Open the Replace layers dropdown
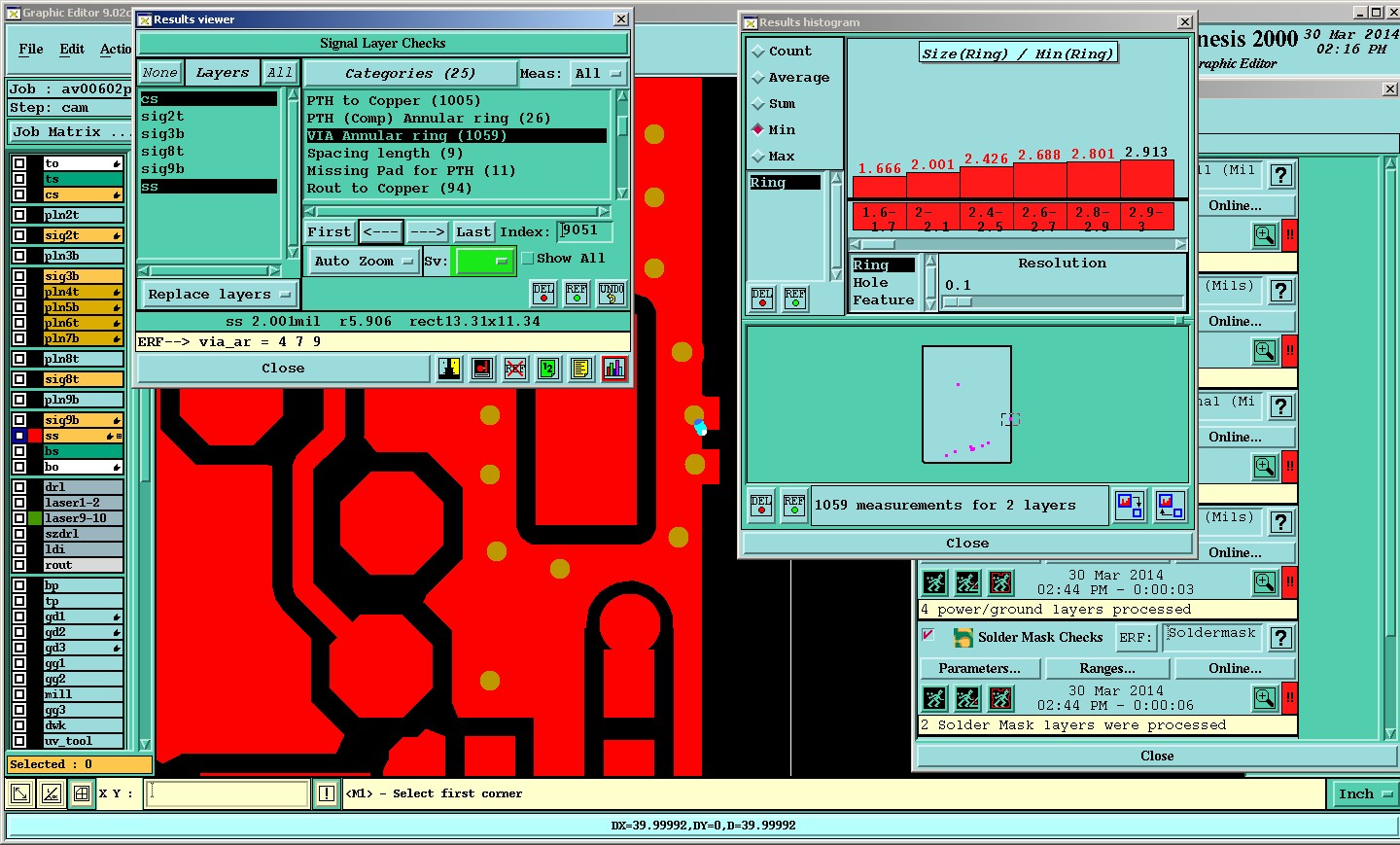Viewport: 1400px width, 845px height. pyautogui.click(x=220, y=295)
